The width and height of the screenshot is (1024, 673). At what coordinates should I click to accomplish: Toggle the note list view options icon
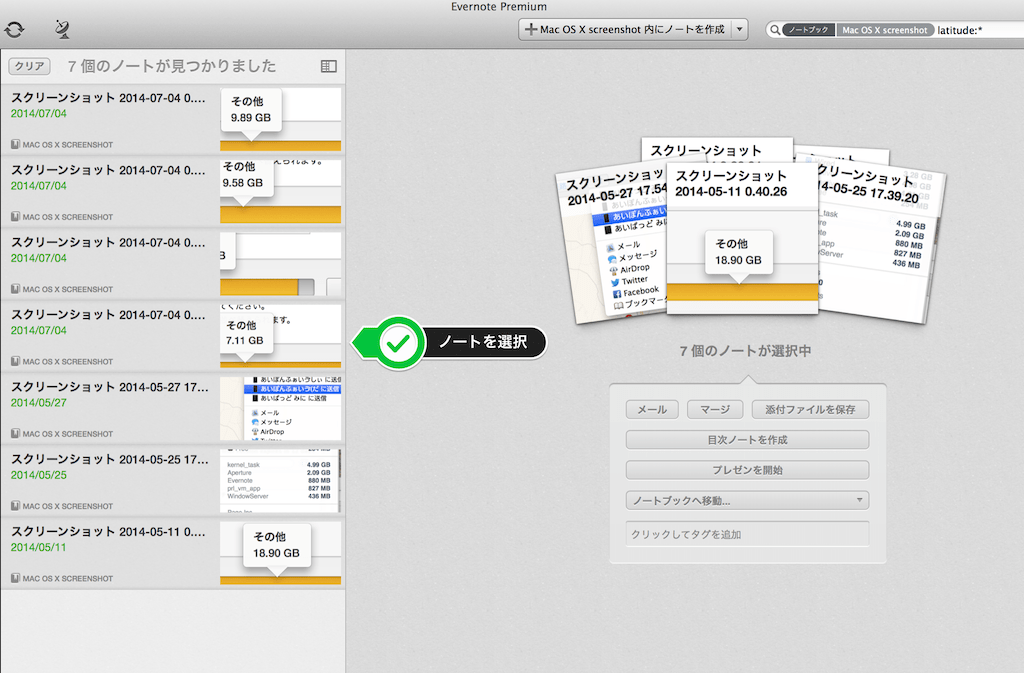pos(328,66)
